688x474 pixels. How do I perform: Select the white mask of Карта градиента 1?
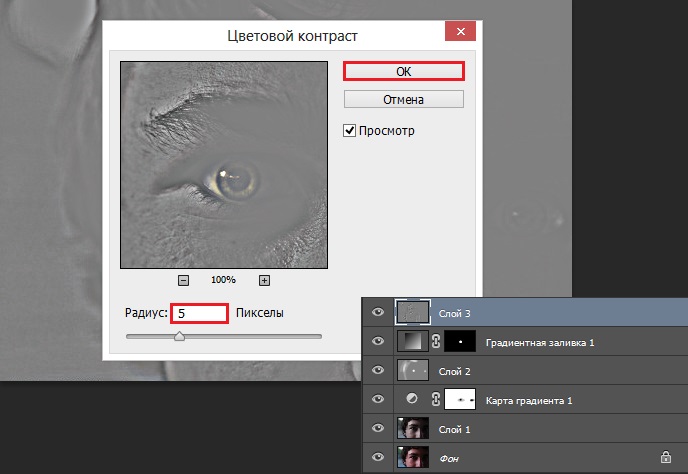pyautogui.click(x=460, y=399)
